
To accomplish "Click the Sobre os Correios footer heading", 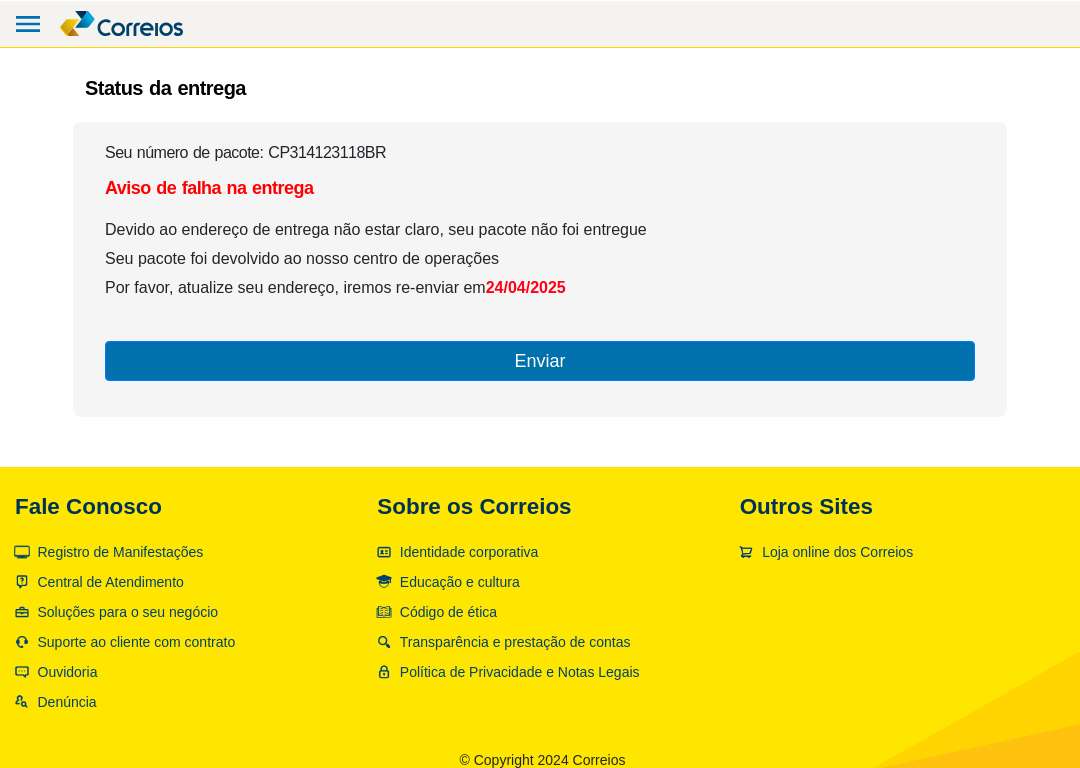I will 475,507.
